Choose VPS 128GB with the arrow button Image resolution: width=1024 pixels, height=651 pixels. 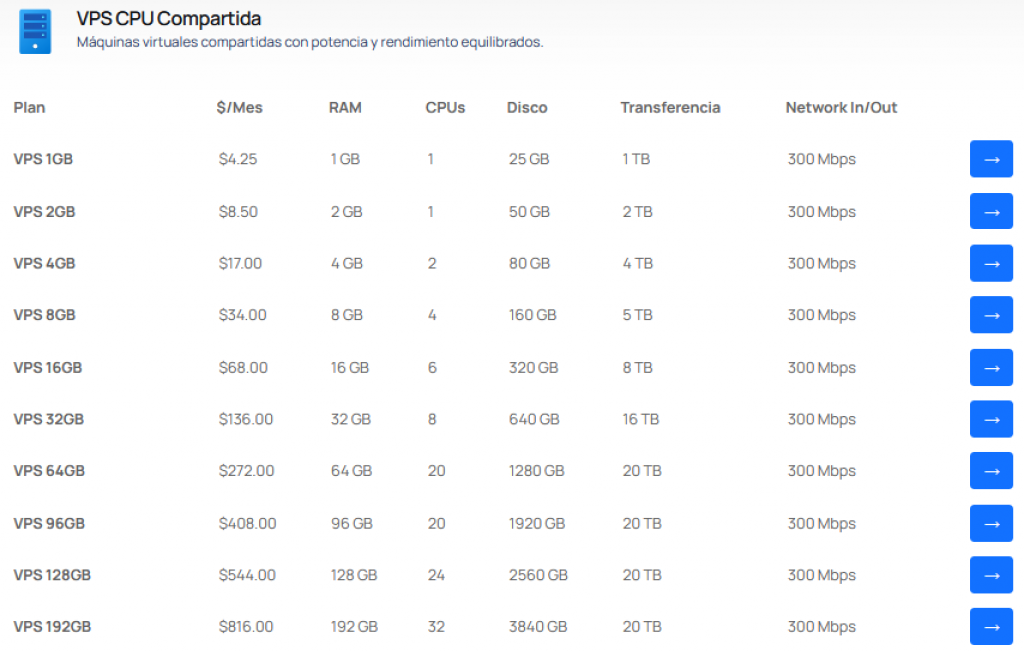click(x=991, y=575)
